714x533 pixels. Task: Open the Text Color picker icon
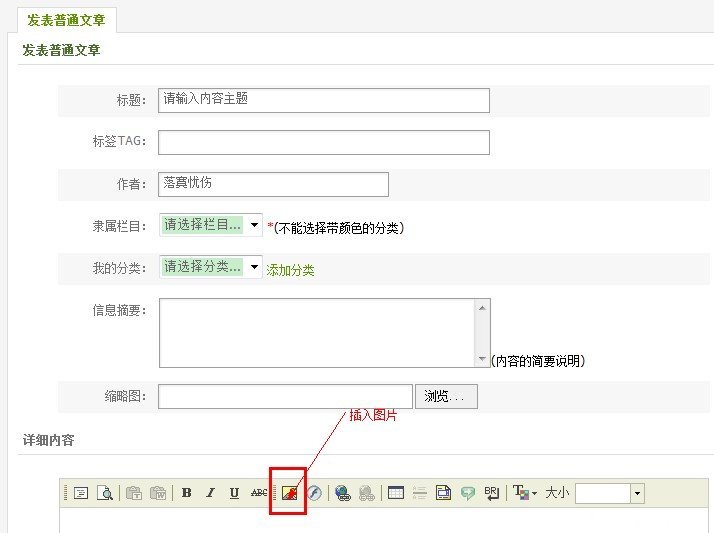point(525,492)
